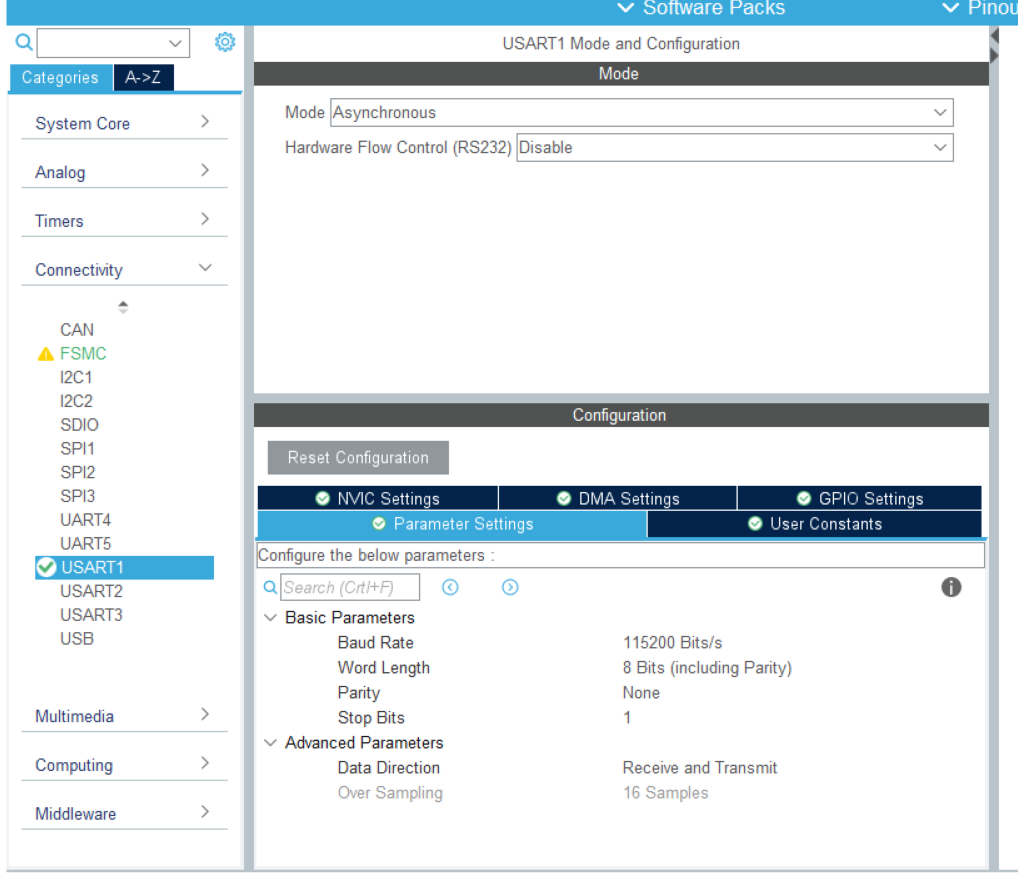Click the Parity None value
1018x884 pixels.
pyautogui.click(x=641, y=693)
